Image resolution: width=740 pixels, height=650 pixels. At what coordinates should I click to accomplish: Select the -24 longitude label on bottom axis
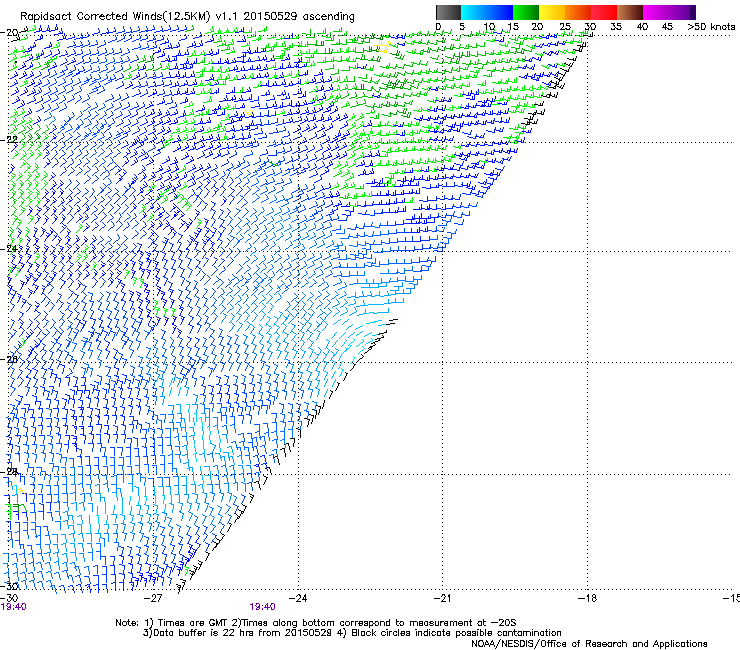298,598
